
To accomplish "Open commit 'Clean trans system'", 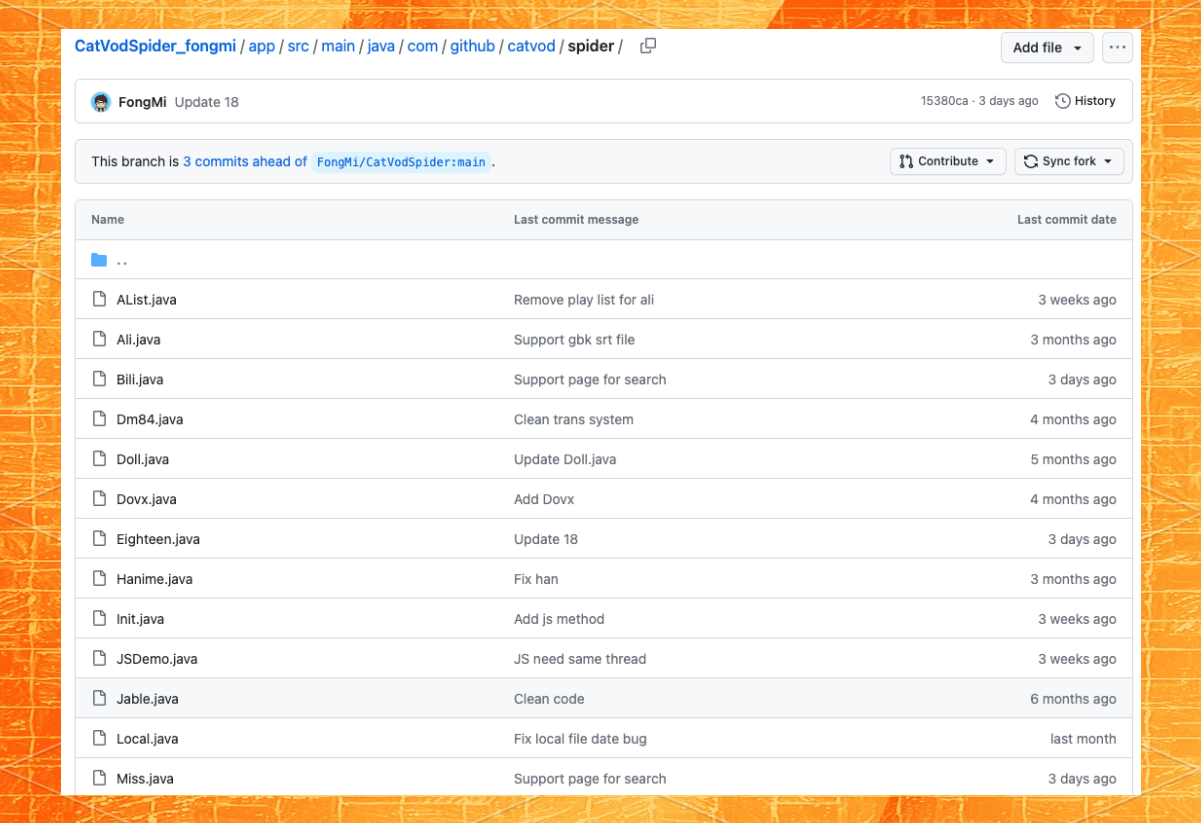I will point(574,419).
